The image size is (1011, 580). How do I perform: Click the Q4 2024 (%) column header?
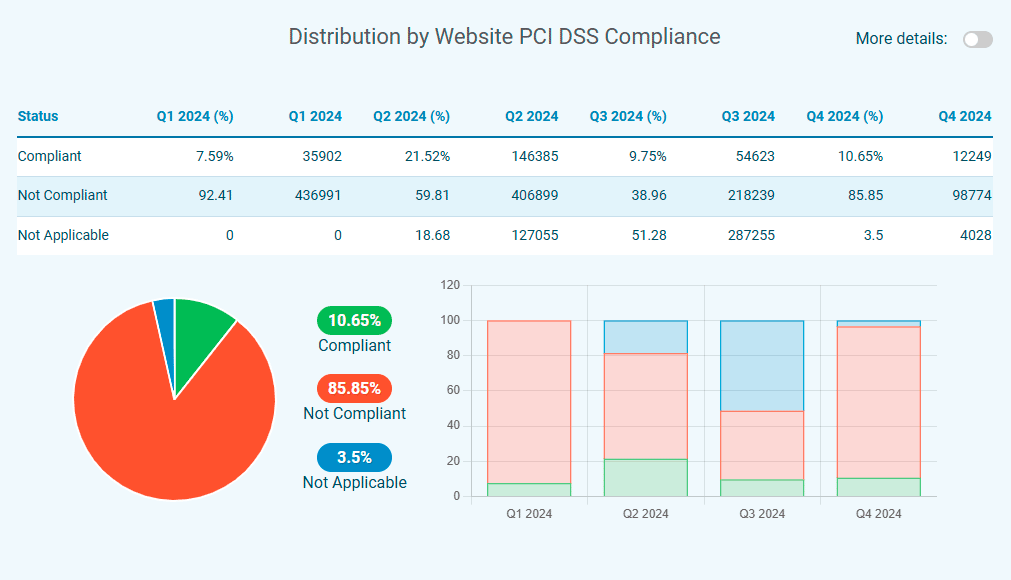[844, 116]
